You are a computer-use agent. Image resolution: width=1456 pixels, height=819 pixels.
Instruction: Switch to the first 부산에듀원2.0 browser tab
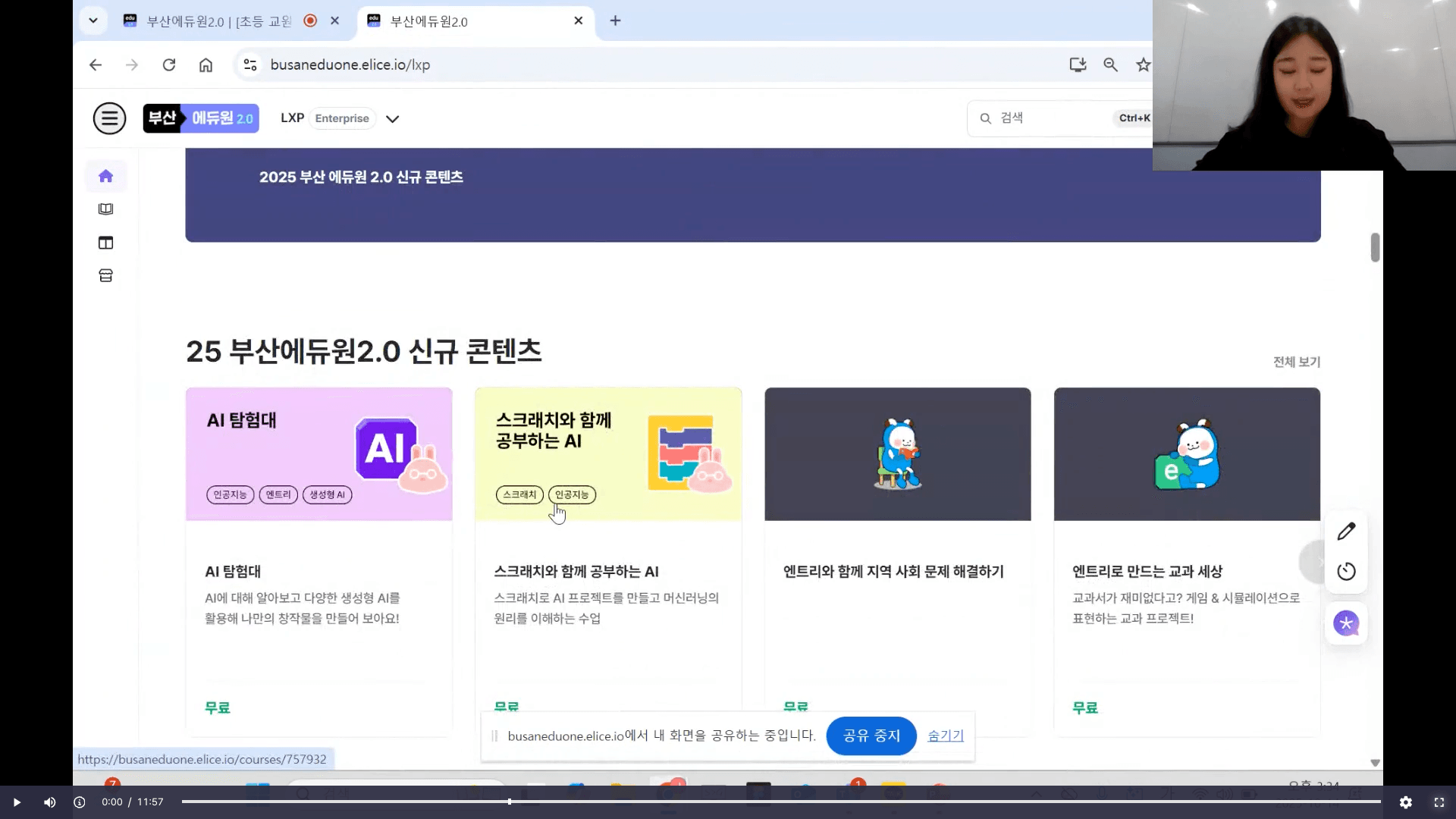[x=220, y=21]
